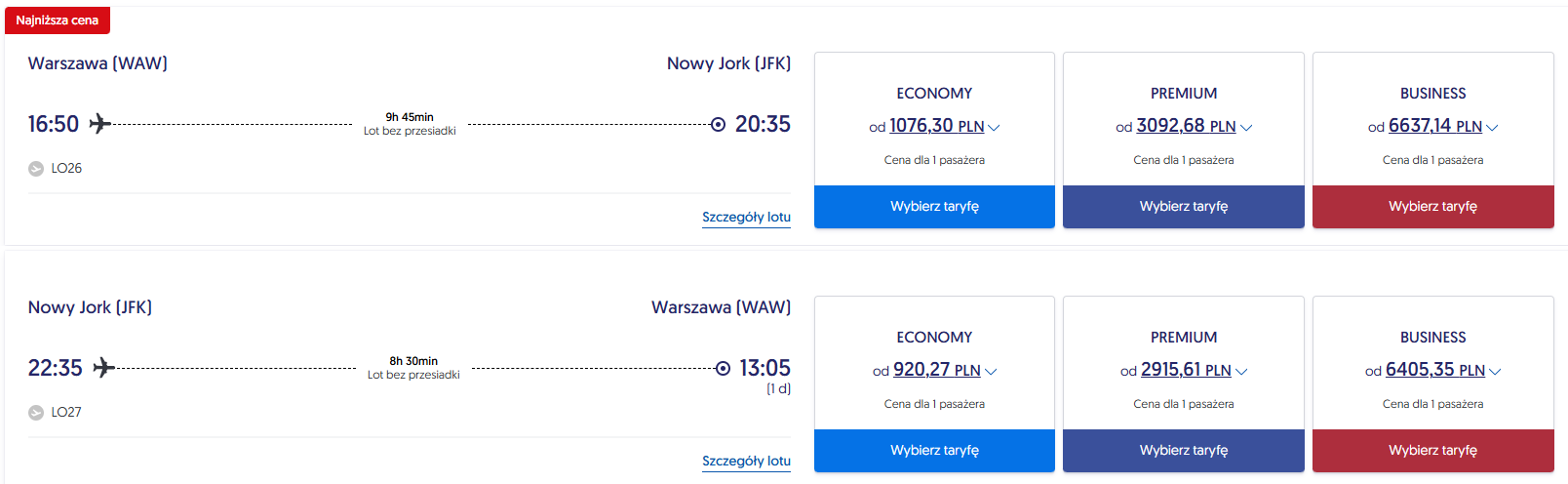Click the arrival marker icon before 20:35

718,124
